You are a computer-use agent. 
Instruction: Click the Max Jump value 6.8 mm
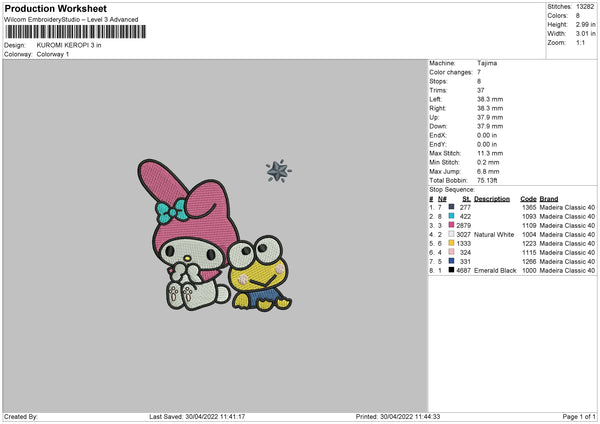click(x=488, y=171)
